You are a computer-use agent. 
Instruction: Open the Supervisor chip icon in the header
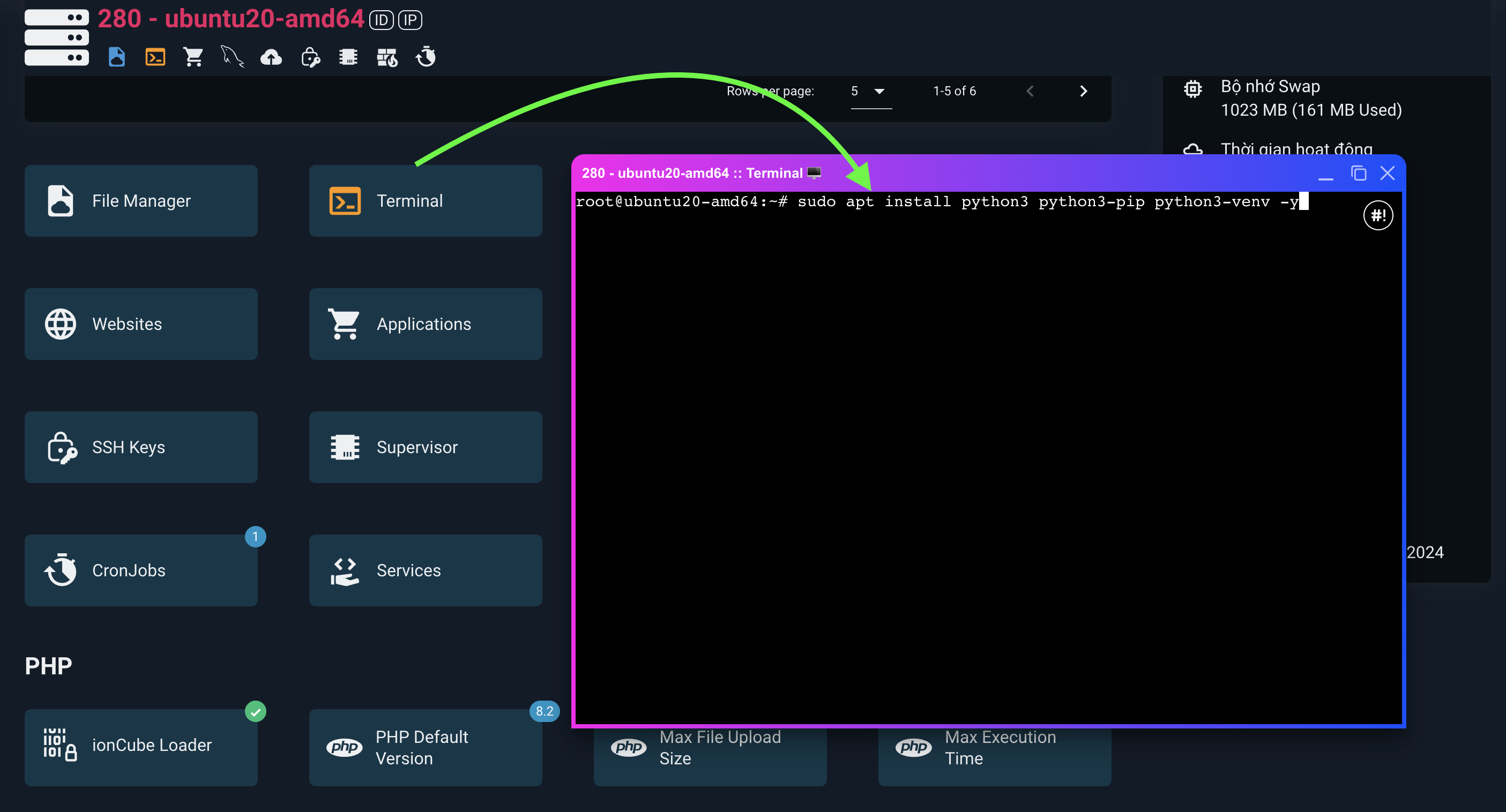click(x=348, y=57)
